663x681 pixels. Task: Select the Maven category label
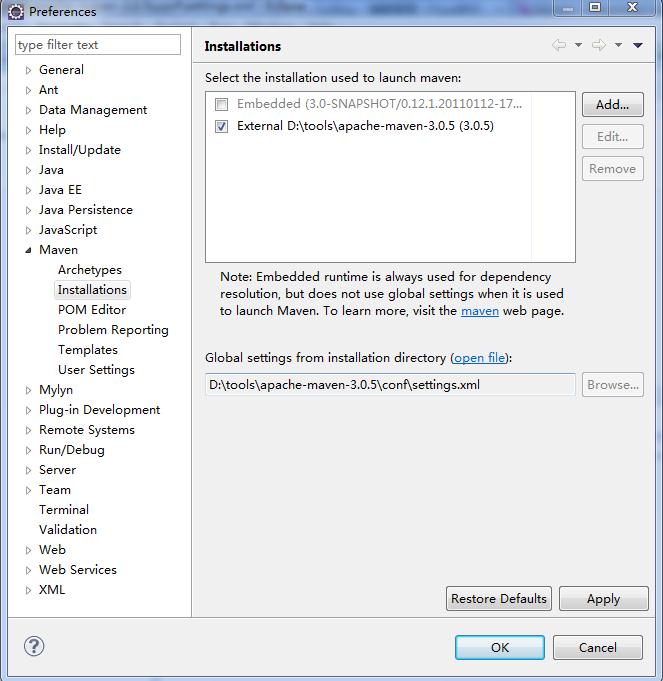58,250
